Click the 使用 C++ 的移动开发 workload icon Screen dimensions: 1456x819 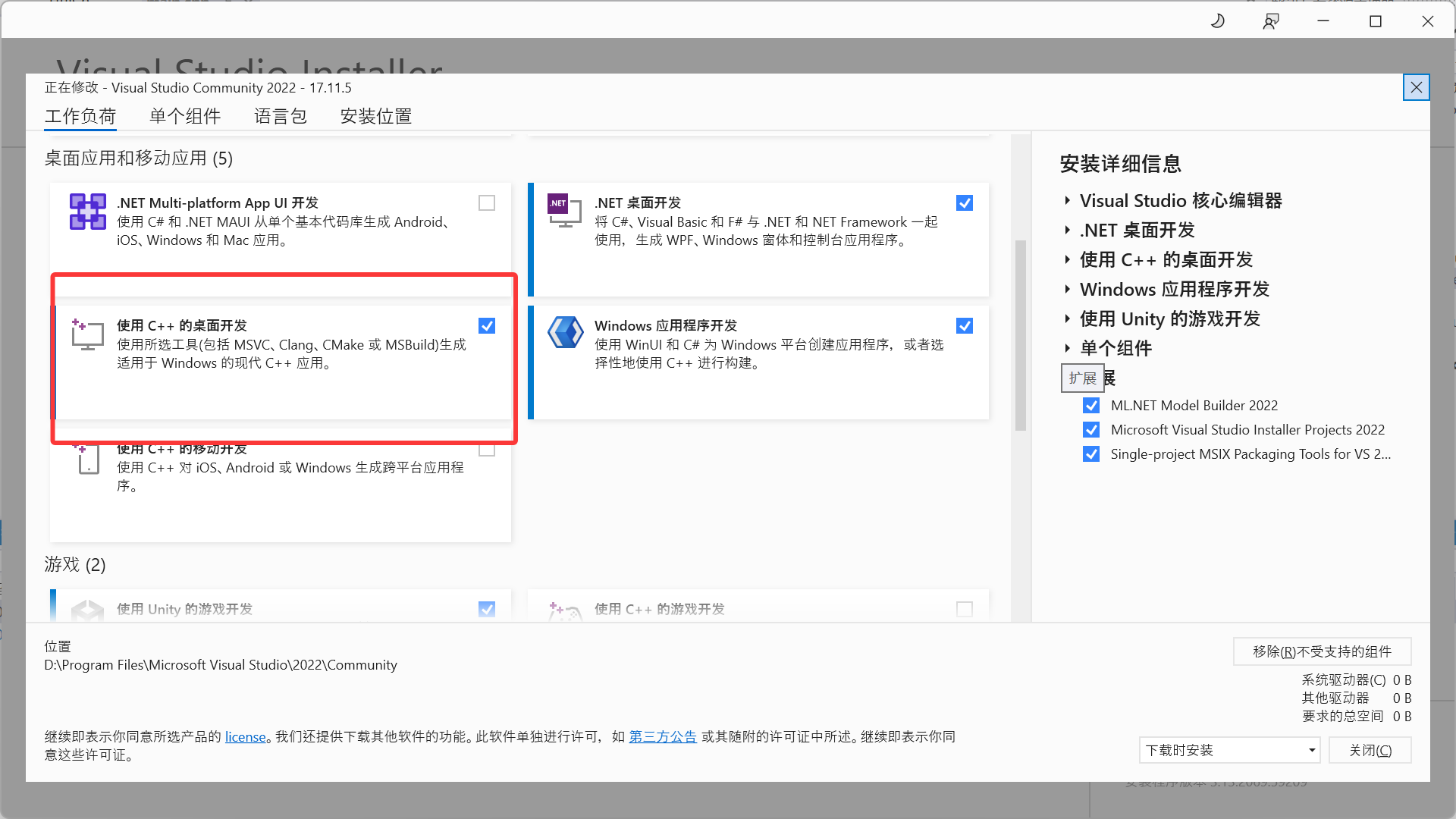point(87,458)
